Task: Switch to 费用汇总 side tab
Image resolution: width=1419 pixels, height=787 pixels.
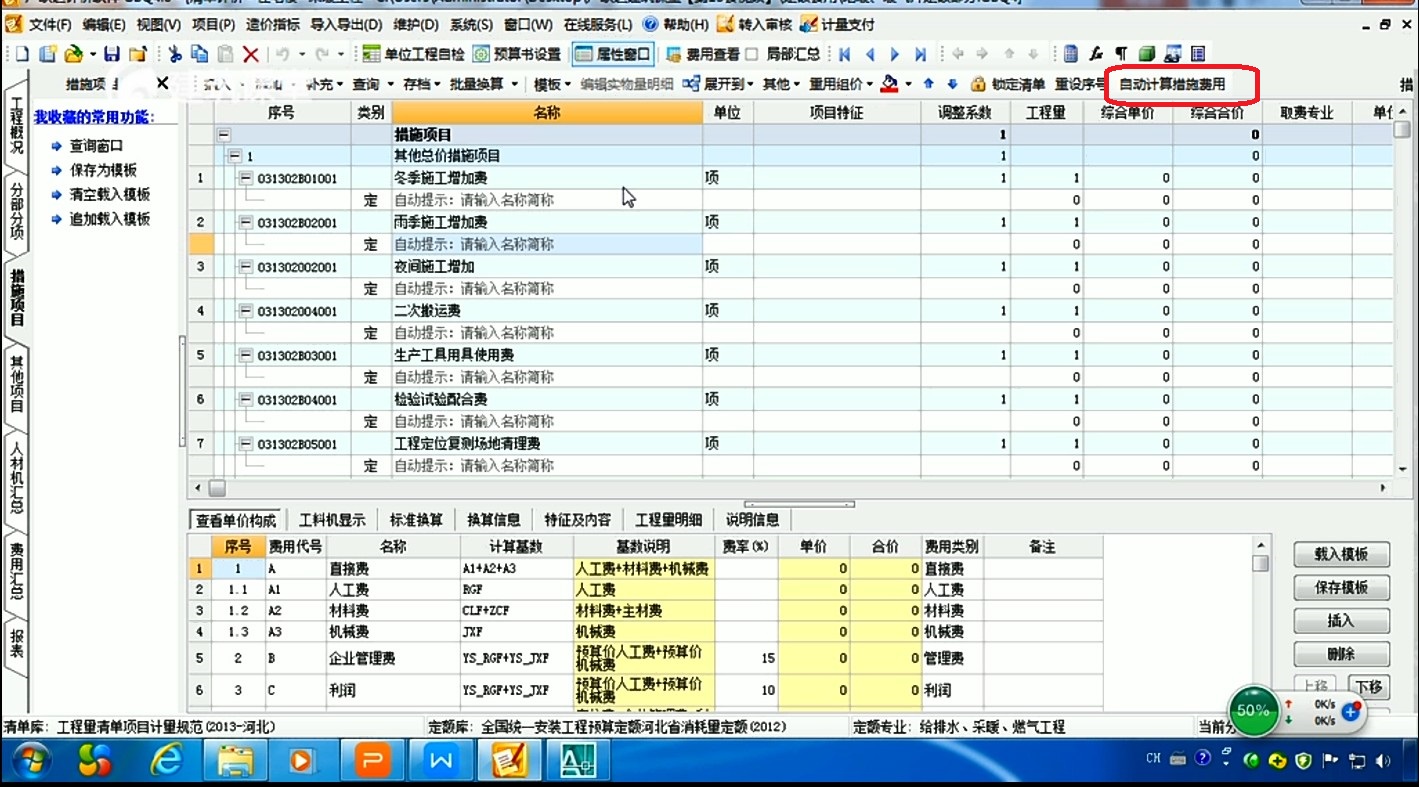Action: [16, 571]
